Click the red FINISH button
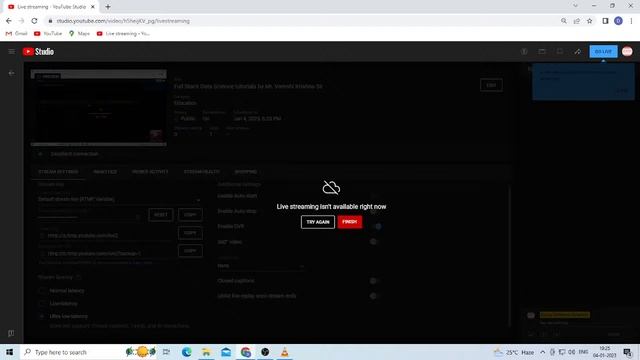The height and width of the screenshot is (360, 640). [350, 222]
